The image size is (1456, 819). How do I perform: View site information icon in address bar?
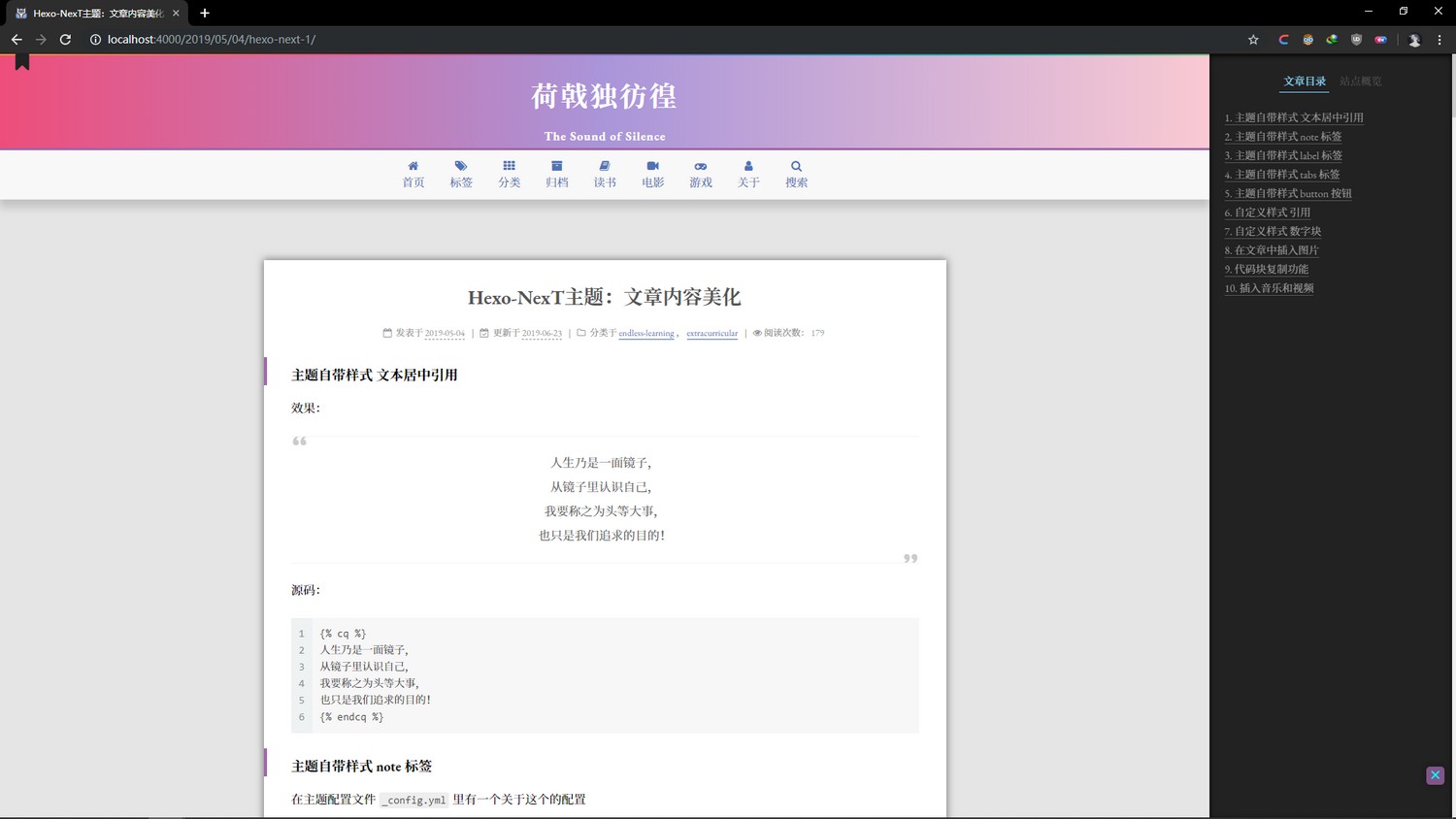tap(95, 40)
